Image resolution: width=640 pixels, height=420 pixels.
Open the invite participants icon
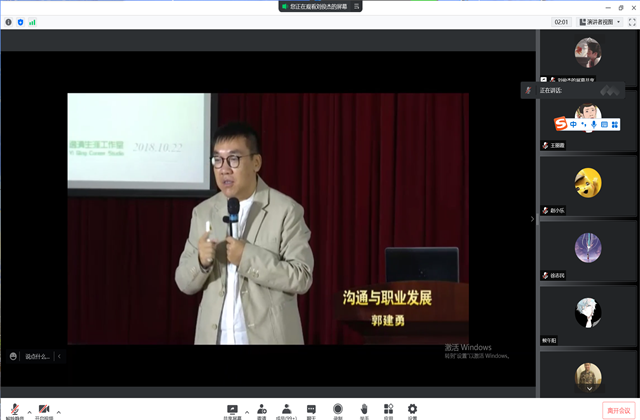(261, 408)
